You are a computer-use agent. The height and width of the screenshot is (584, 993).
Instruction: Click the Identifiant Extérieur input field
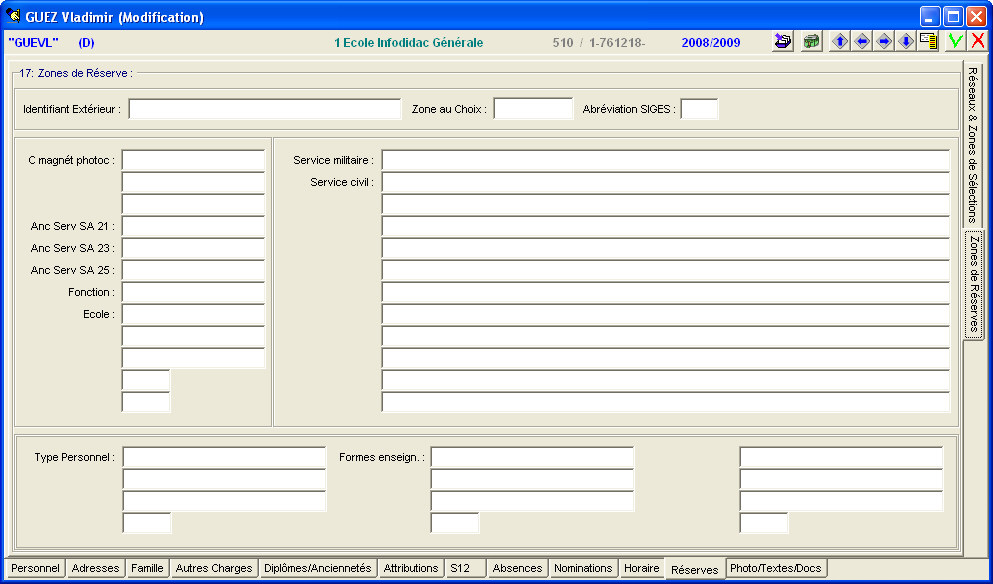coord(265,109)
